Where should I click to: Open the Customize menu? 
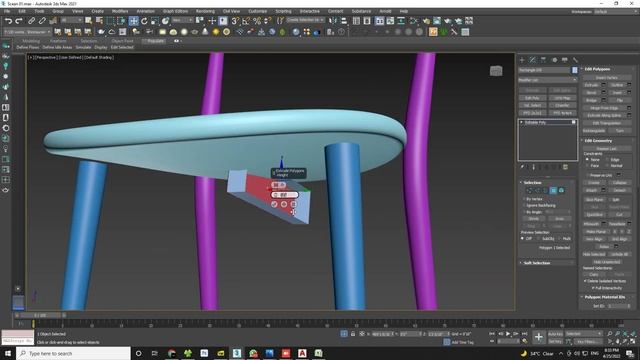(258, 11)
